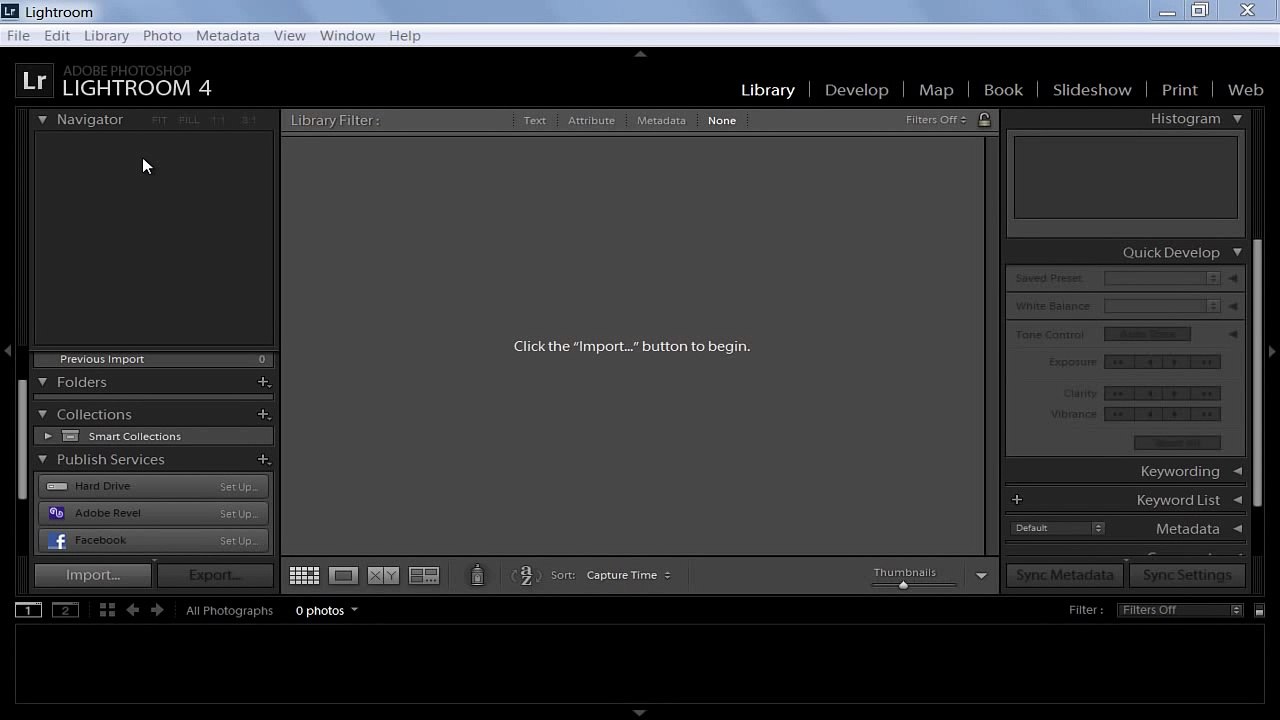Add a new folder with plus icon

(x=264, y=382)
